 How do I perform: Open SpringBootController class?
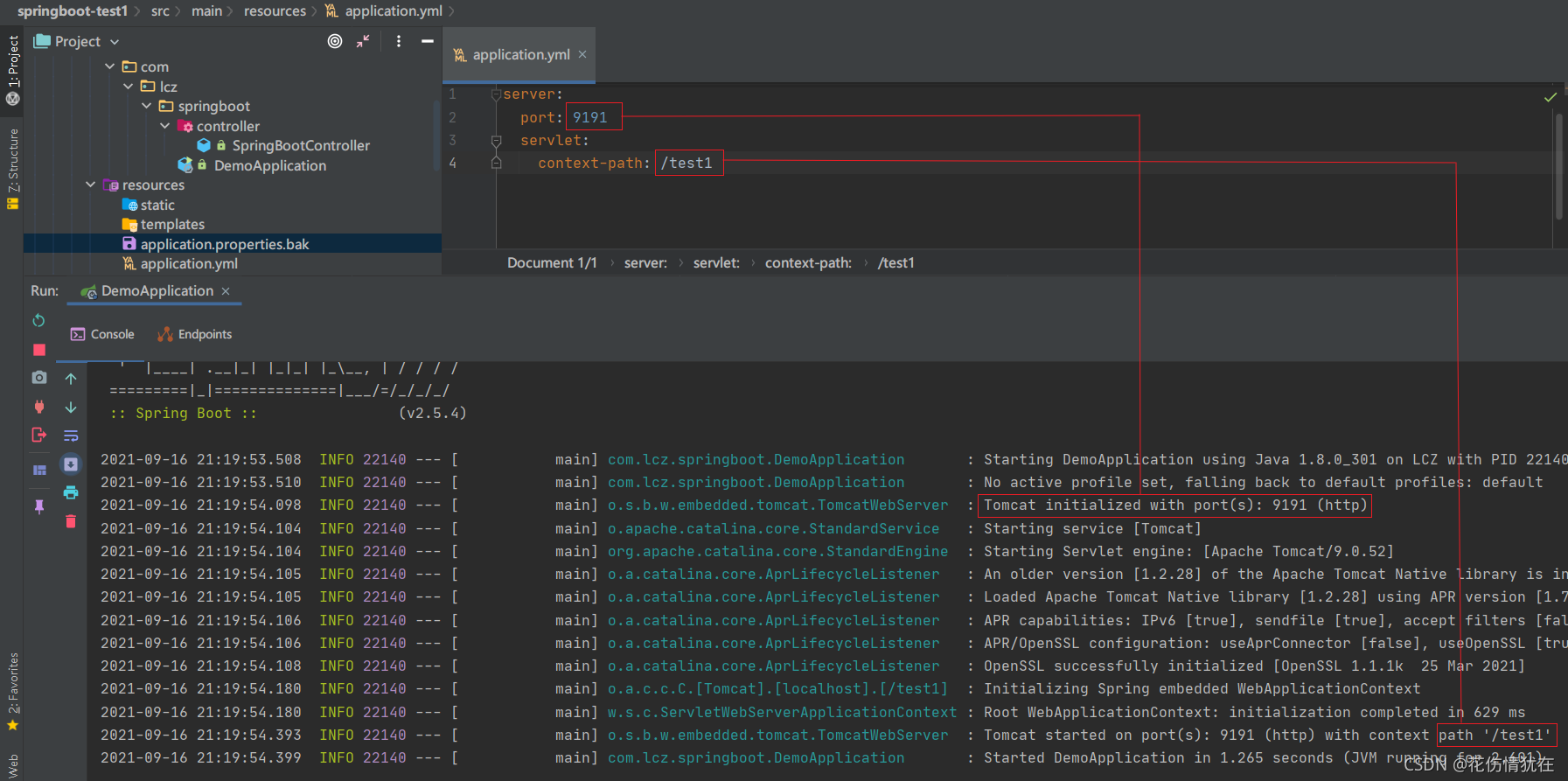coord(300,145)
